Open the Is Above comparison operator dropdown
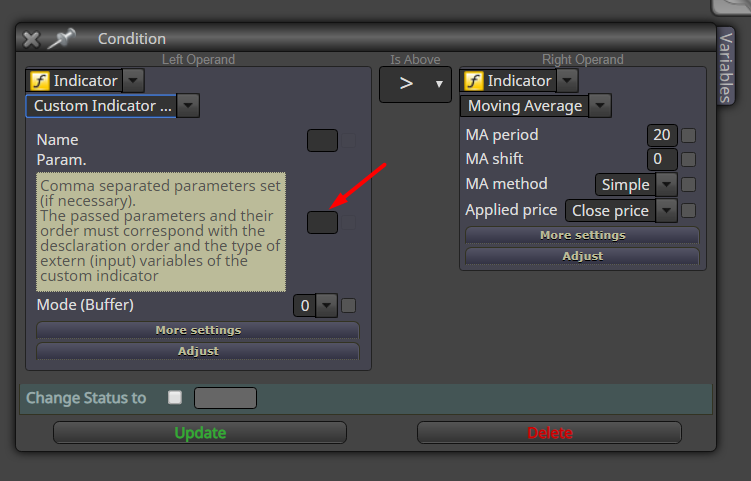 (x=415, y=84)
